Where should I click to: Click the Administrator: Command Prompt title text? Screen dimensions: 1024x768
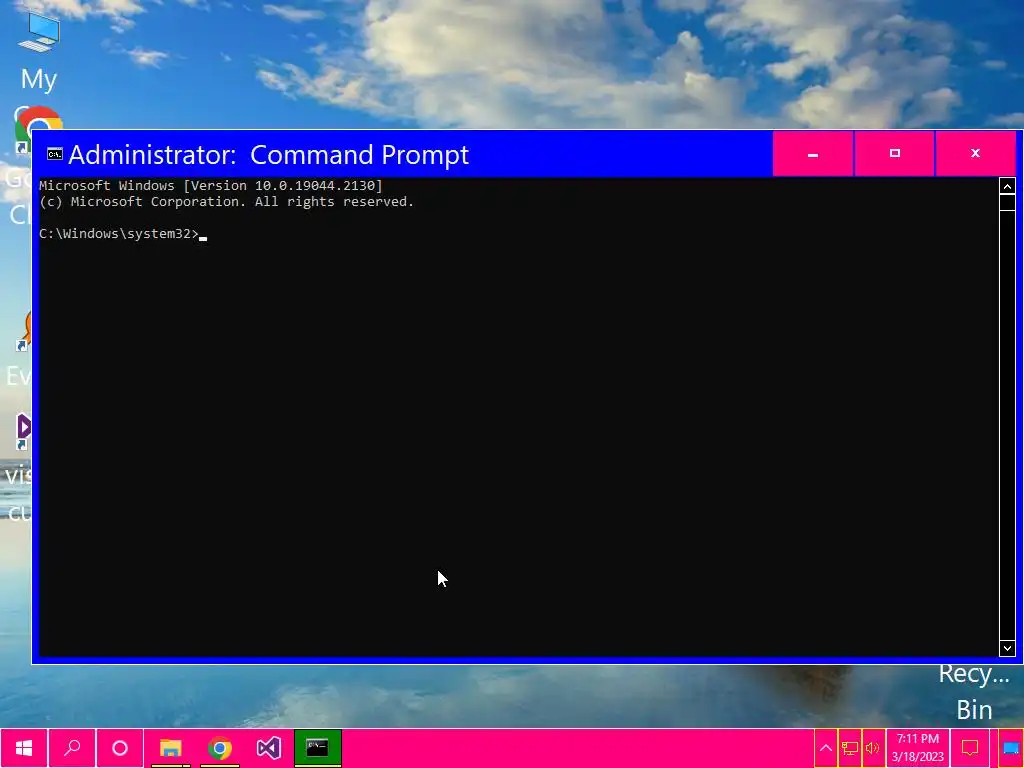[x=268, y=155]
